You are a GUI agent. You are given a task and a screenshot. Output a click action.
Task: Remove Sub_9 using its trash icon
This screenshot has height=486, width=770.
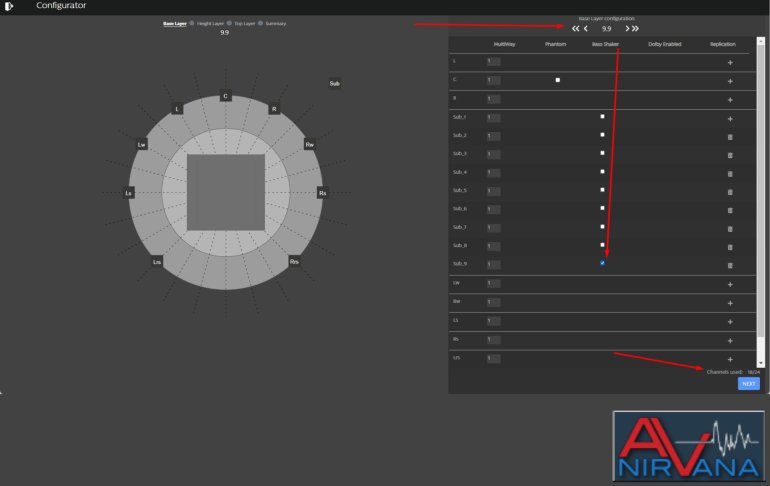click(730, 265)
